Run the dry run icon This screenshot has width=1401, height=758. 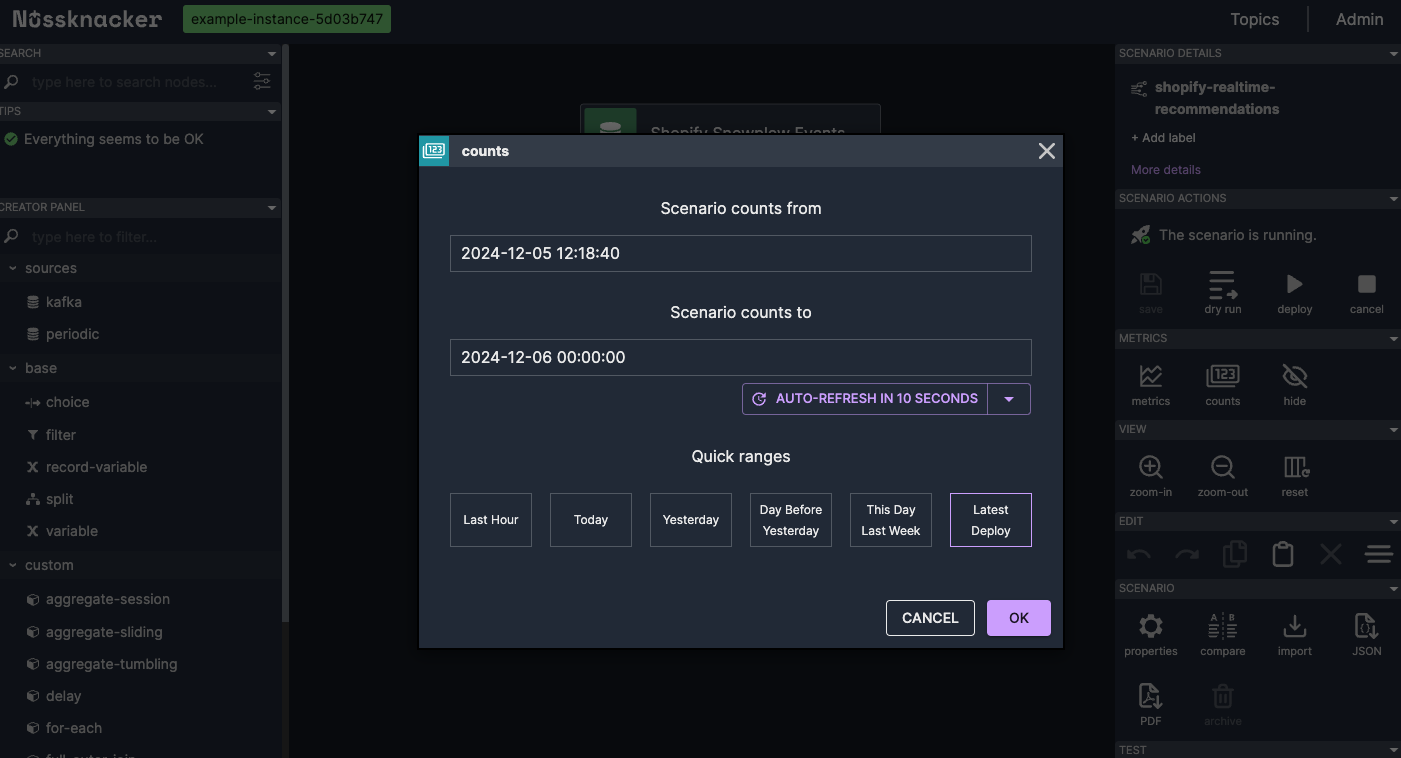[1223, 285]
